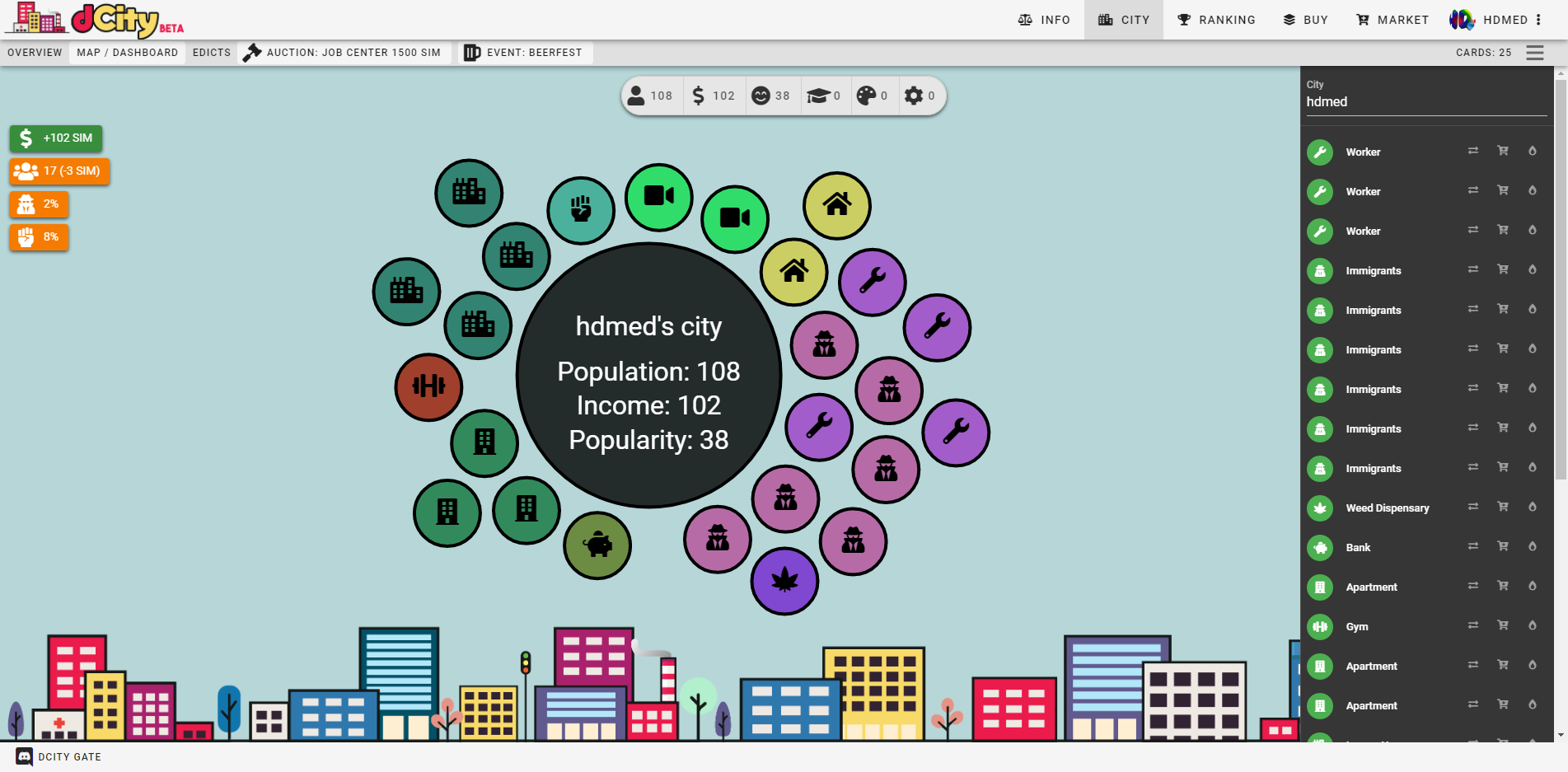Click burn flame icon on Gym row

coord(1533,625)
